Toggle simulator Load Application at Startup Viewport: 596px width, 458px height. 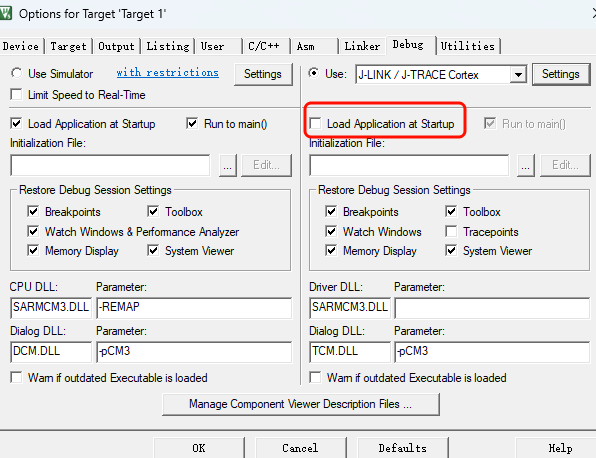point(16,123)
